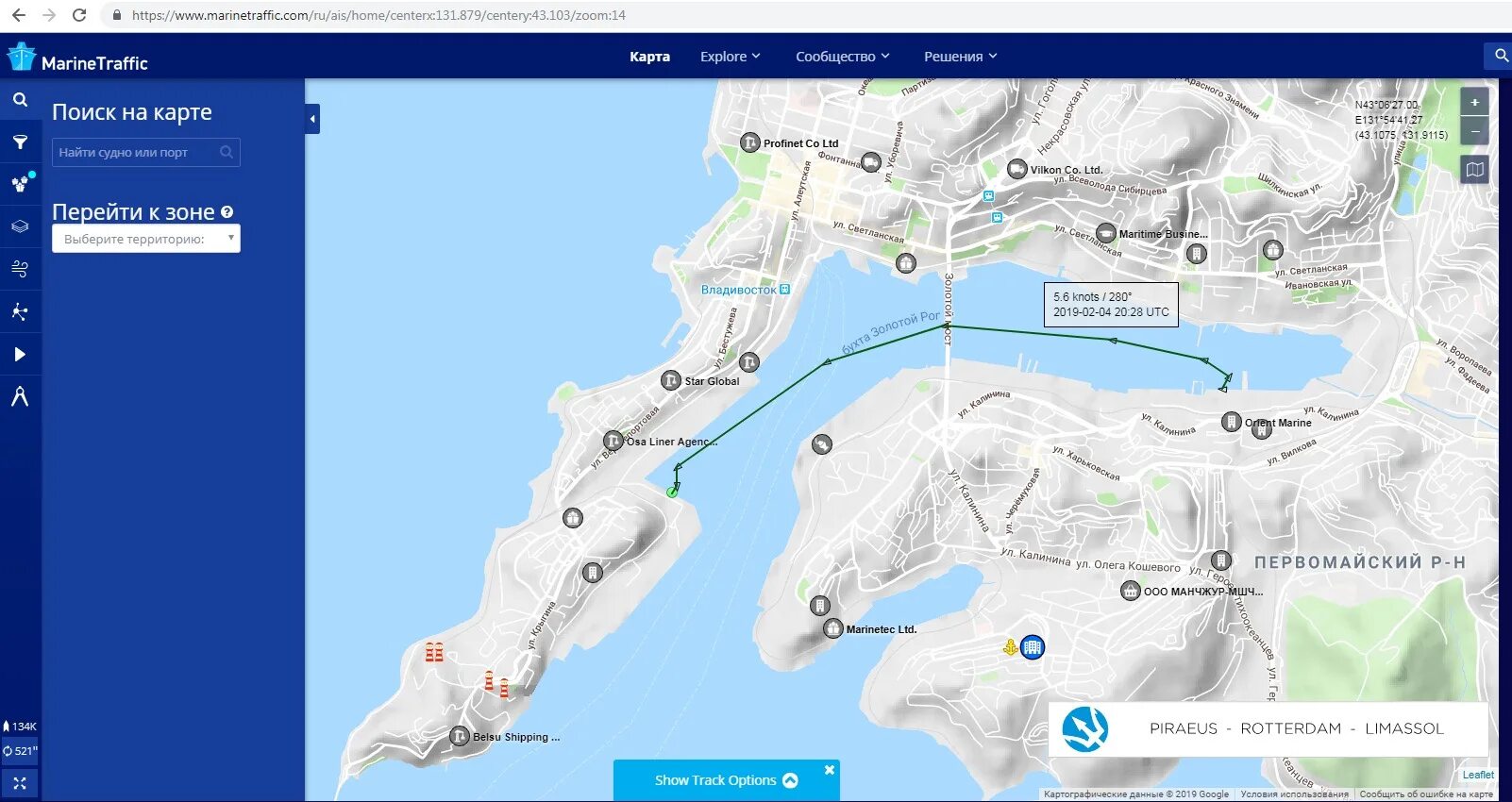Click the top-right blue search button
This screenshot has height=802, width=1512.
coord(1498,56)
